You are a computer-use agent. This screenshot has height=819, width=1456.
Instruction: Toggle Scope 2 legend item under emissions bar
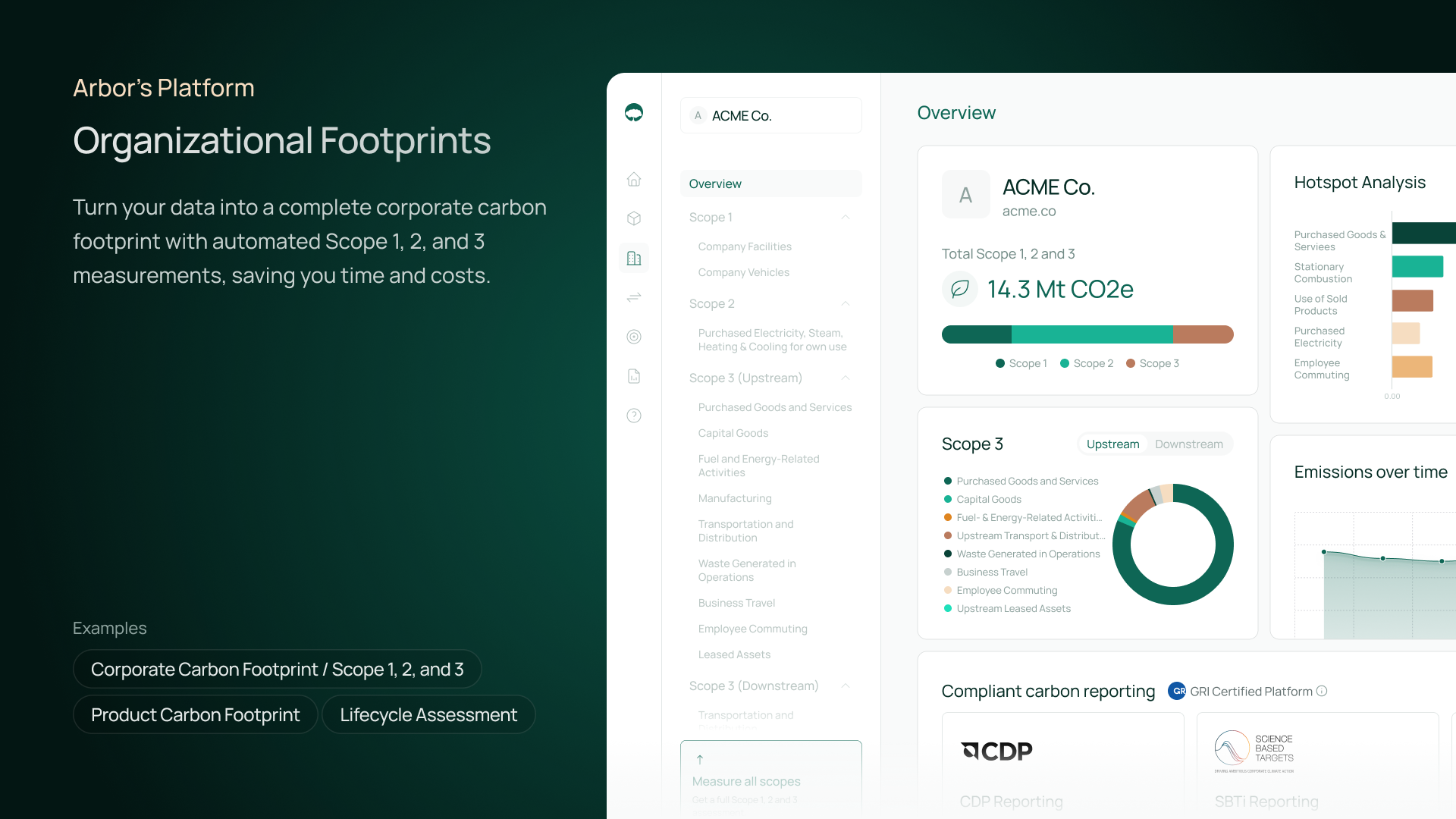click(1087, 364)
